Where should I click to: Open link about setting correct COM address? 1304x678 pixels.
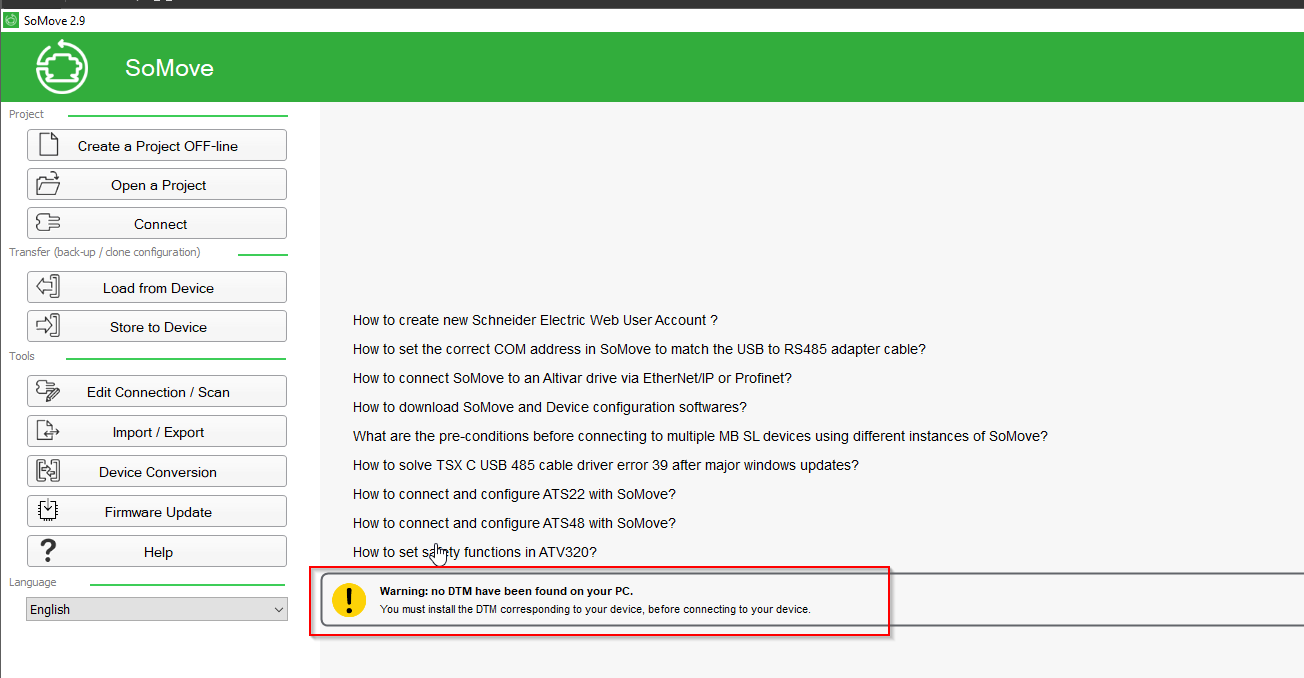(639, 349)
